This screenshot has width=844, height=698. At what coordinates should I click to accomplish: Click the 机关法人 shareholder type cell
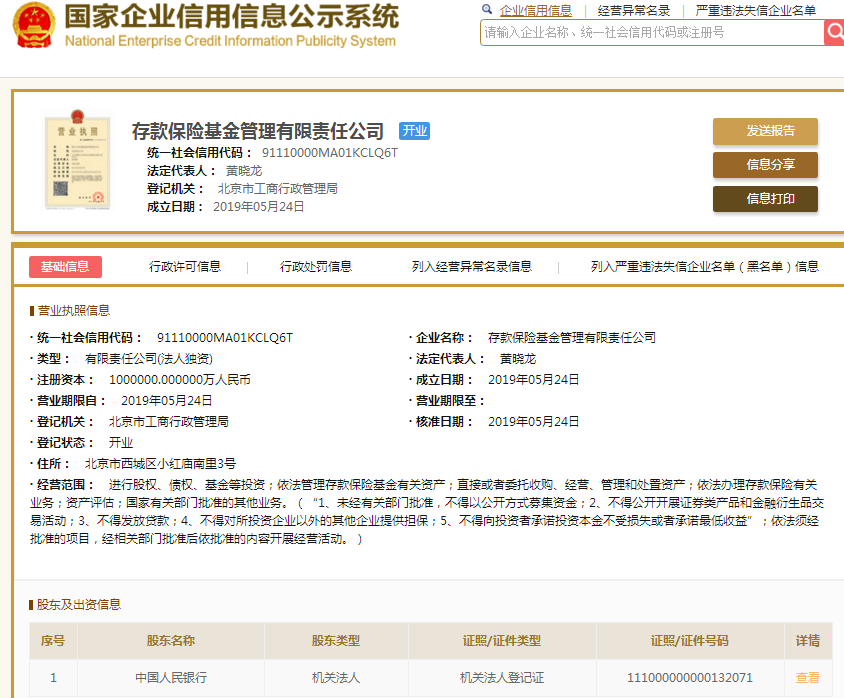click(x=336, y=678)
